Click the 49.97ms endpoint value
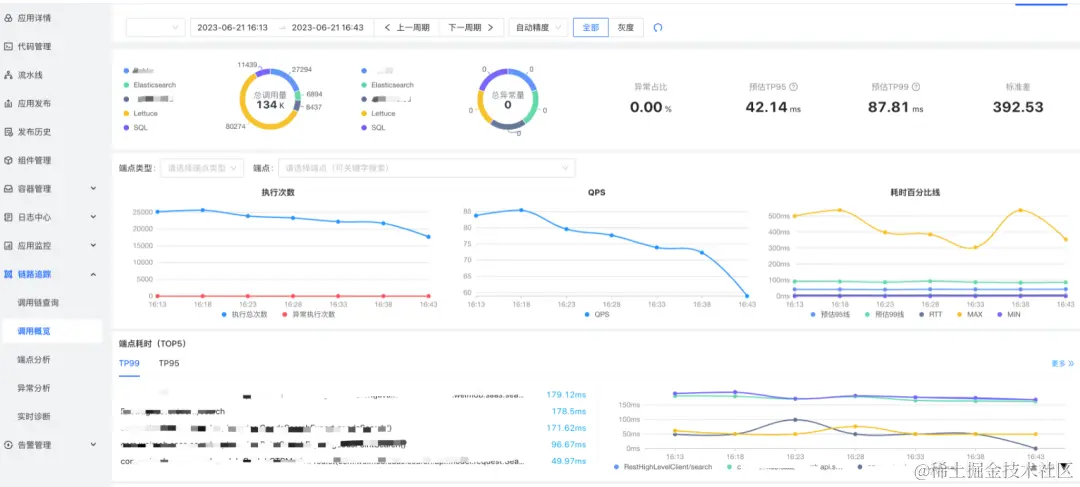This screenshot has height=487, width=1080. pyautogui.click(x=569, y=461)
